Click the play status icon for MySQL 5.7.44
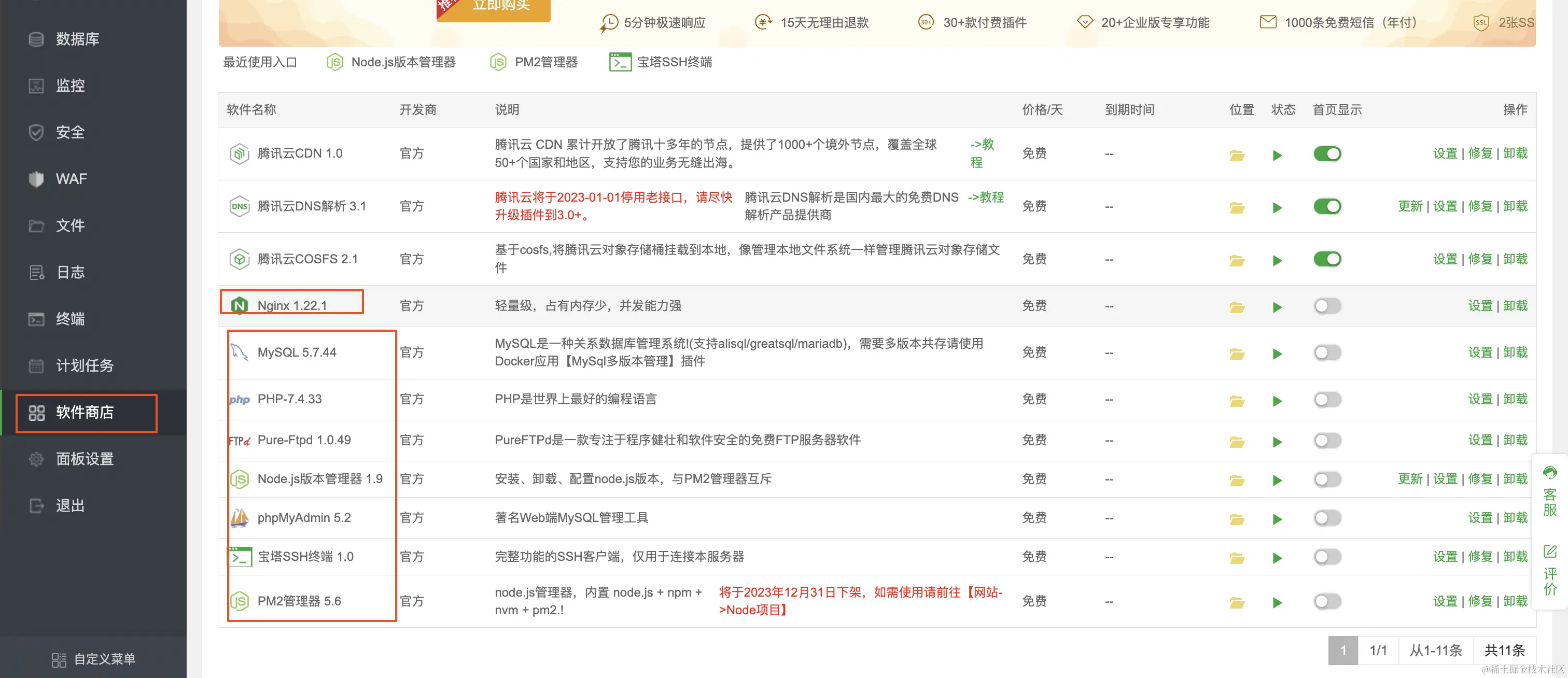The width and height of the screenshot is (1568, 678). tap(1277, 354)
